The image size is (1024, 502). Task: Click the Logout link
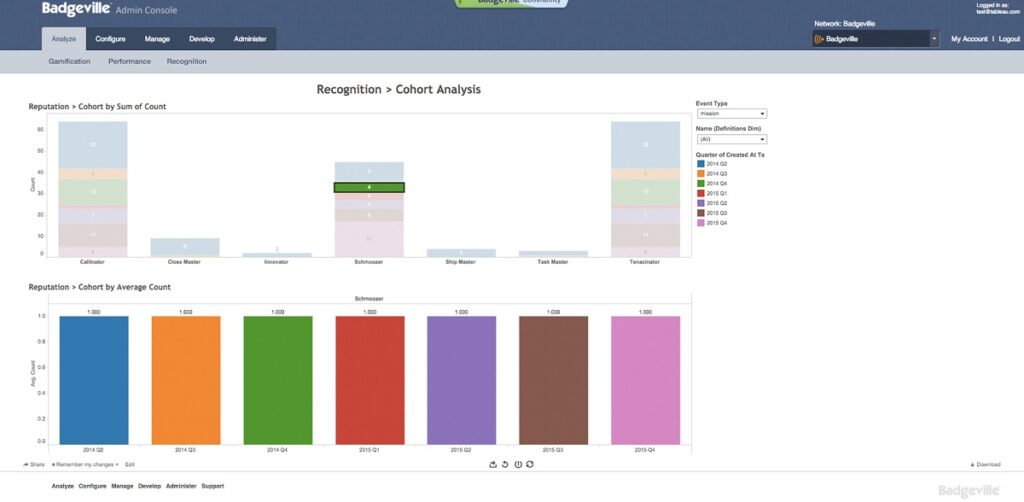click(x=1010, y=39)
